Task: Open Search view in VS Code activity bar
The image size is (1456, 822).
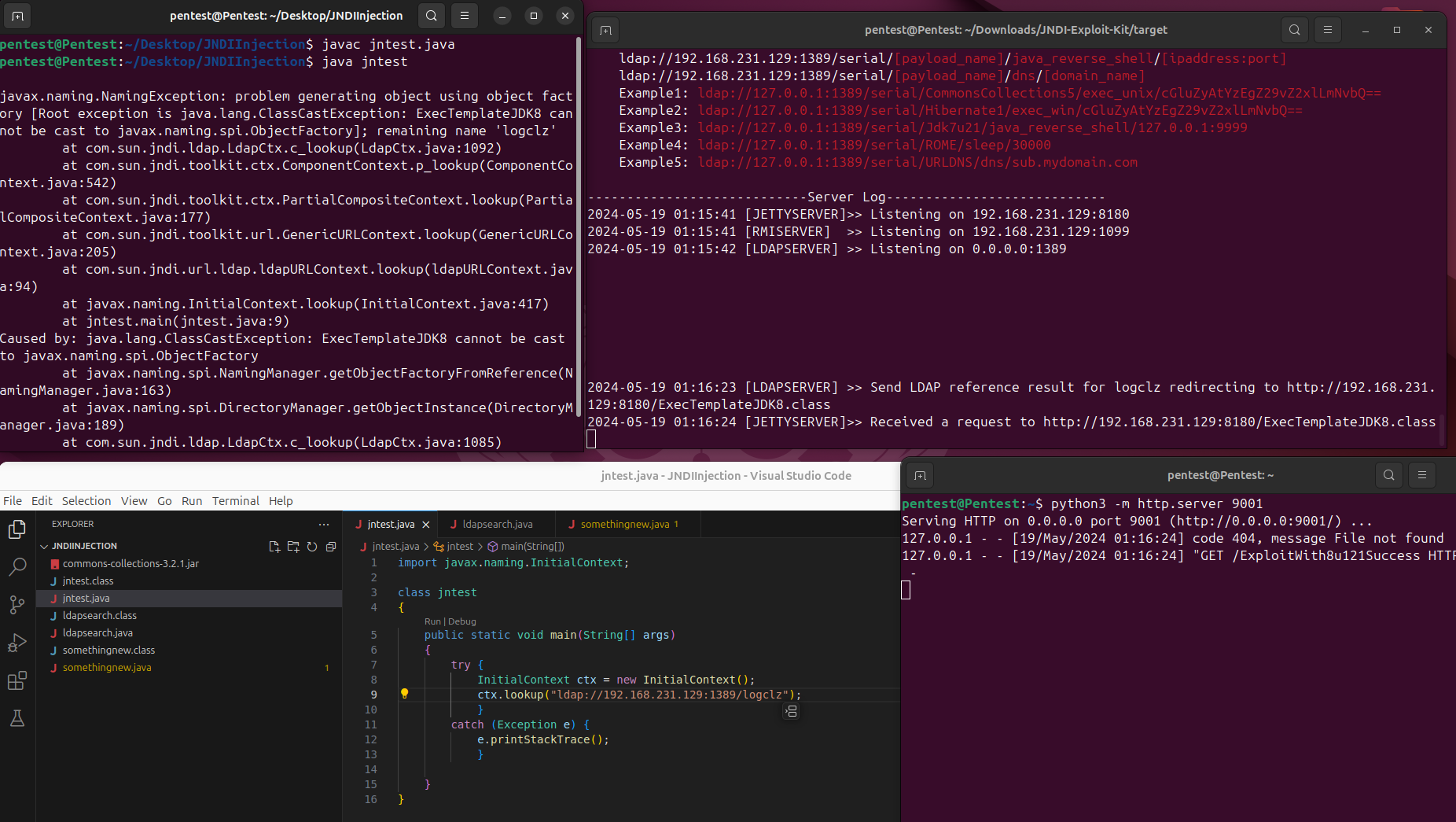Action: [17, 567]
